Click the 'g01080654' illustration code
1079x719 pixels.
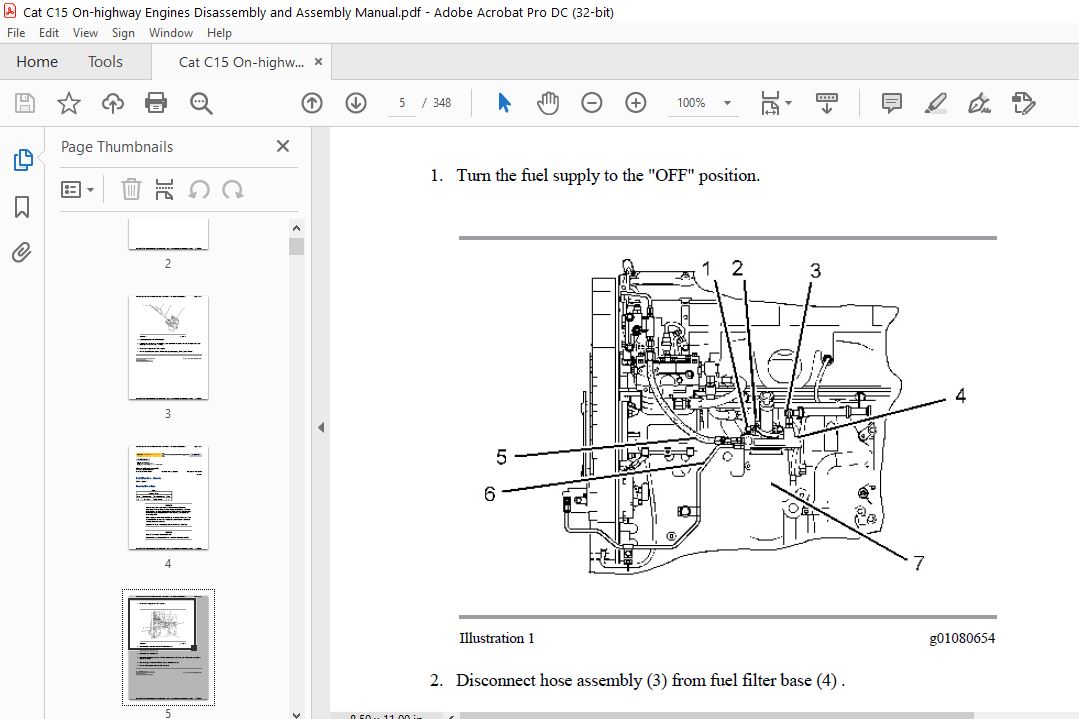(962, 638)
